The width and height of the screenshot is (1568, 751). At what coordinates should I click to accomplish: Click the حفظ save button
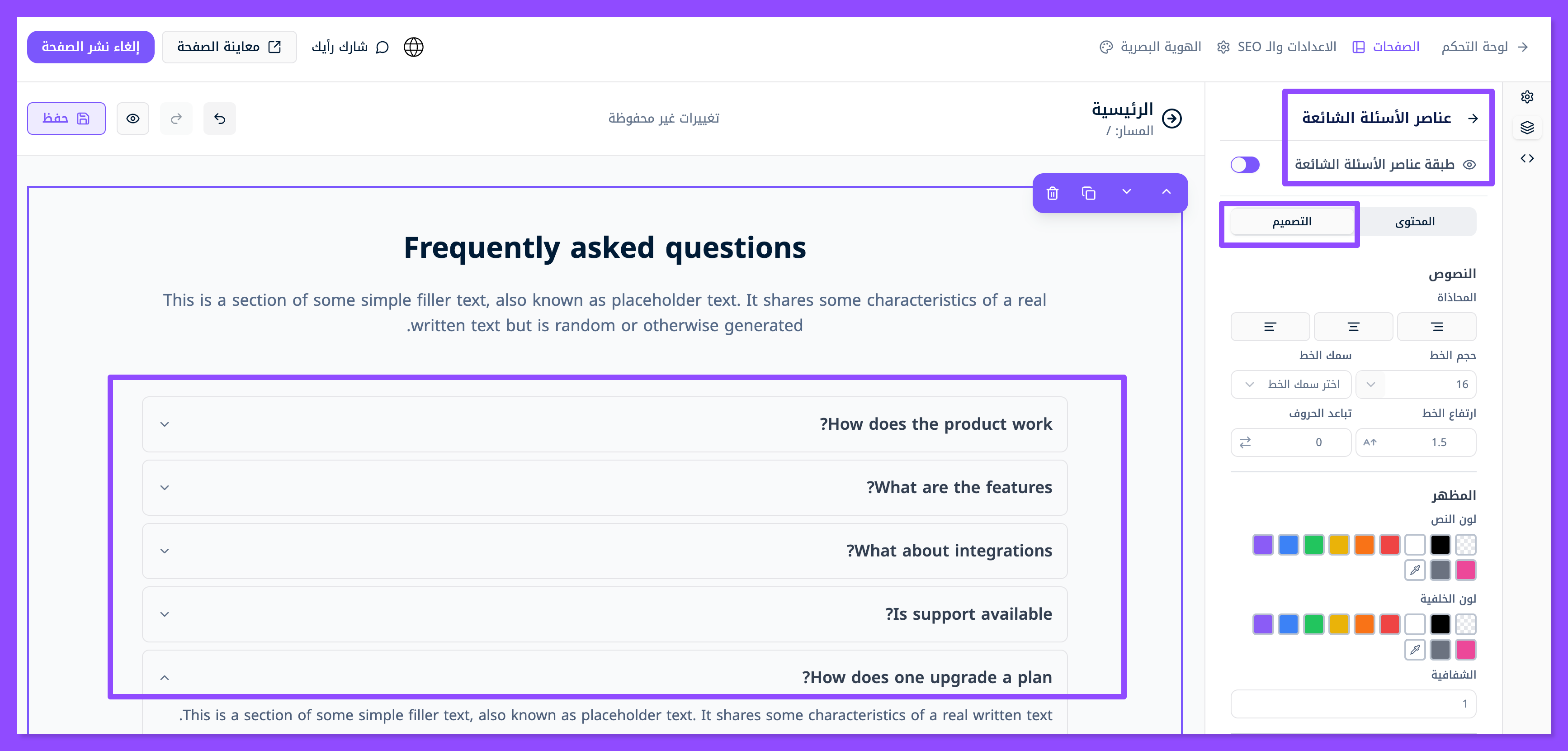tap(66, 118)
